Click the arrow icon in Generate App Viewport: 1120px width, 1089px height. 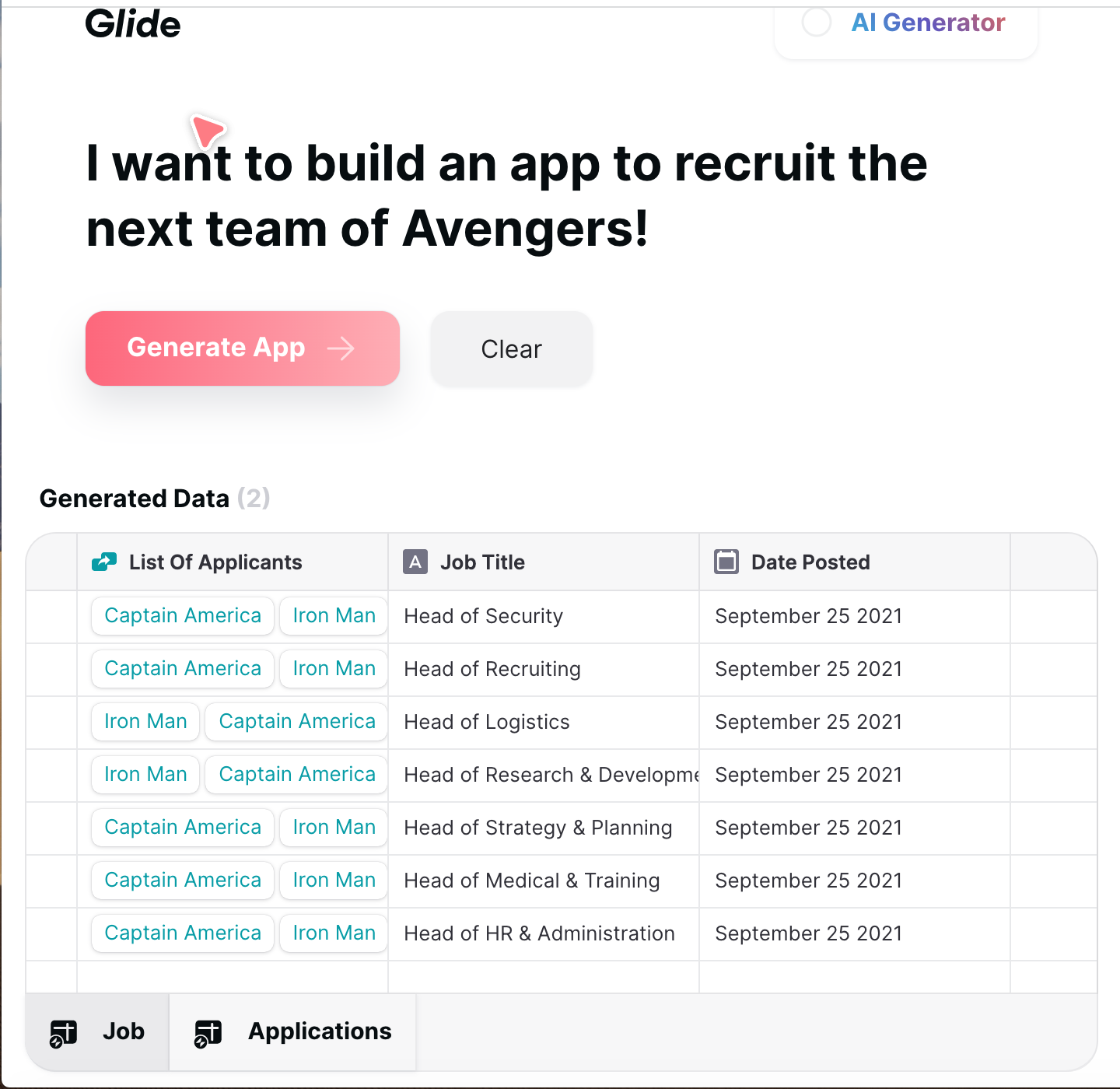(341, 348)
